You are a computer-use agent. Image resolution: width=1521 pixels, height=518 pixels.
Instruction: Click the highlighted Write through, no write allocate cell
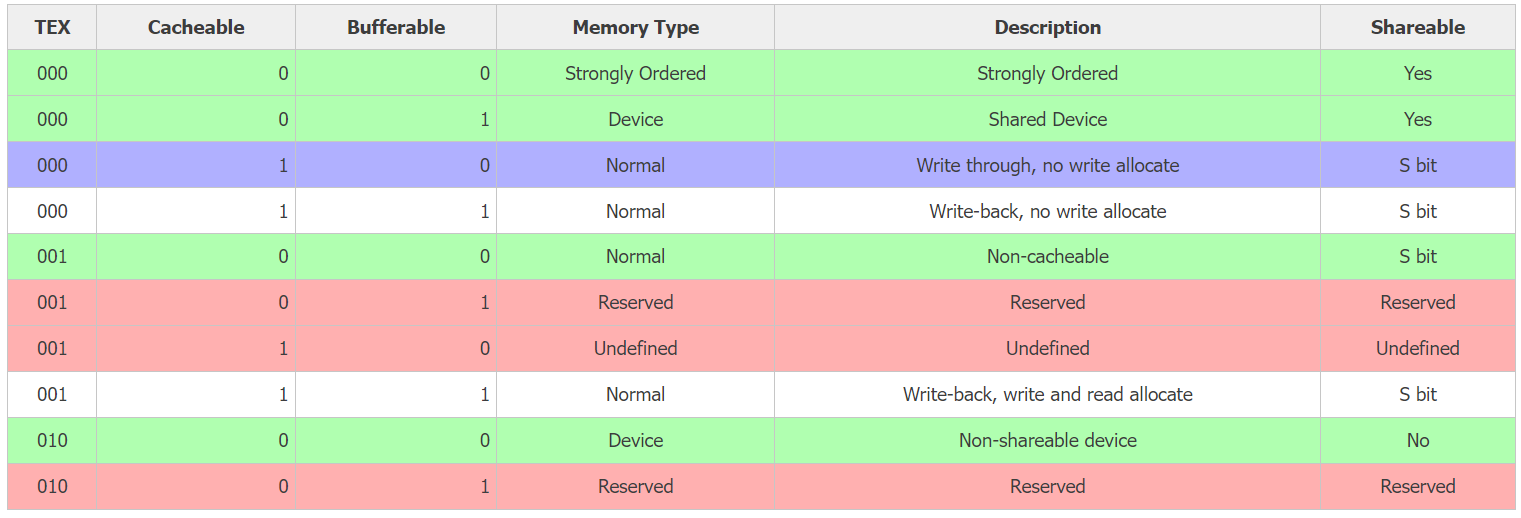[x=1048, y=165]
